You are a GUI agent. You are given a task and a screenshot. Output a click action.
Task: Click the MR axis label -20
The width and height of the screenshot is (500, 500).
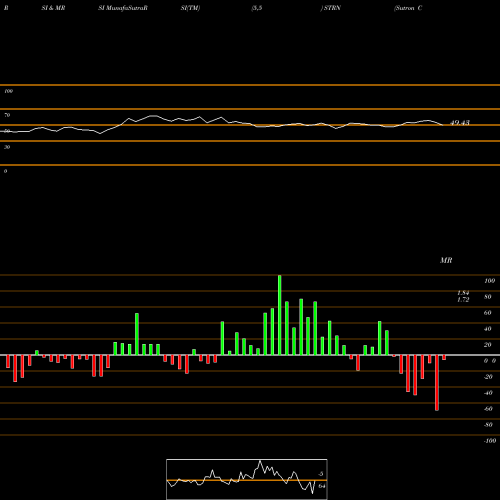point(488,377)
